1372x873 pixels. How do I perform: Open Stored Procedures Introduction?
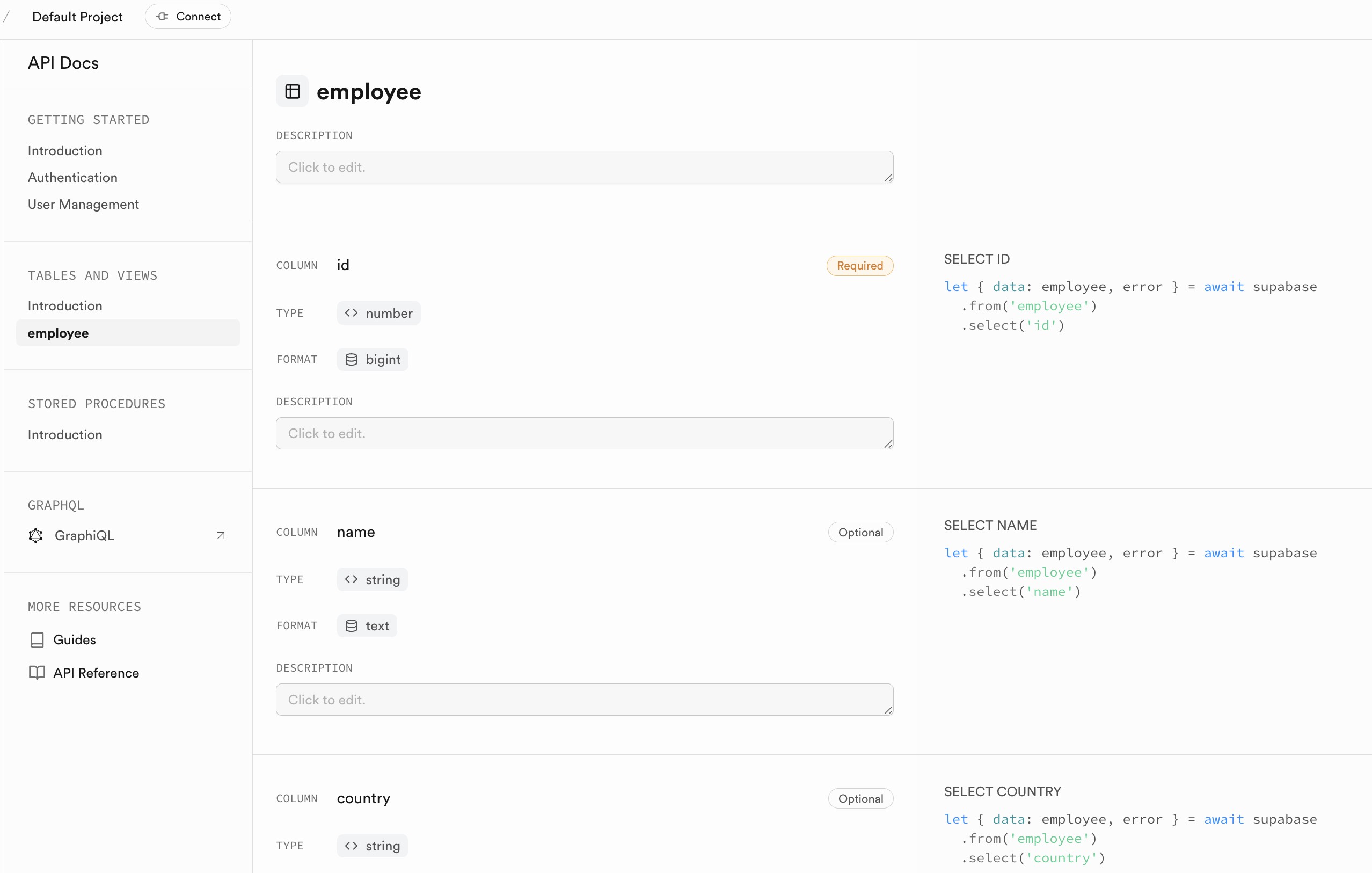(x=65, y=434)
